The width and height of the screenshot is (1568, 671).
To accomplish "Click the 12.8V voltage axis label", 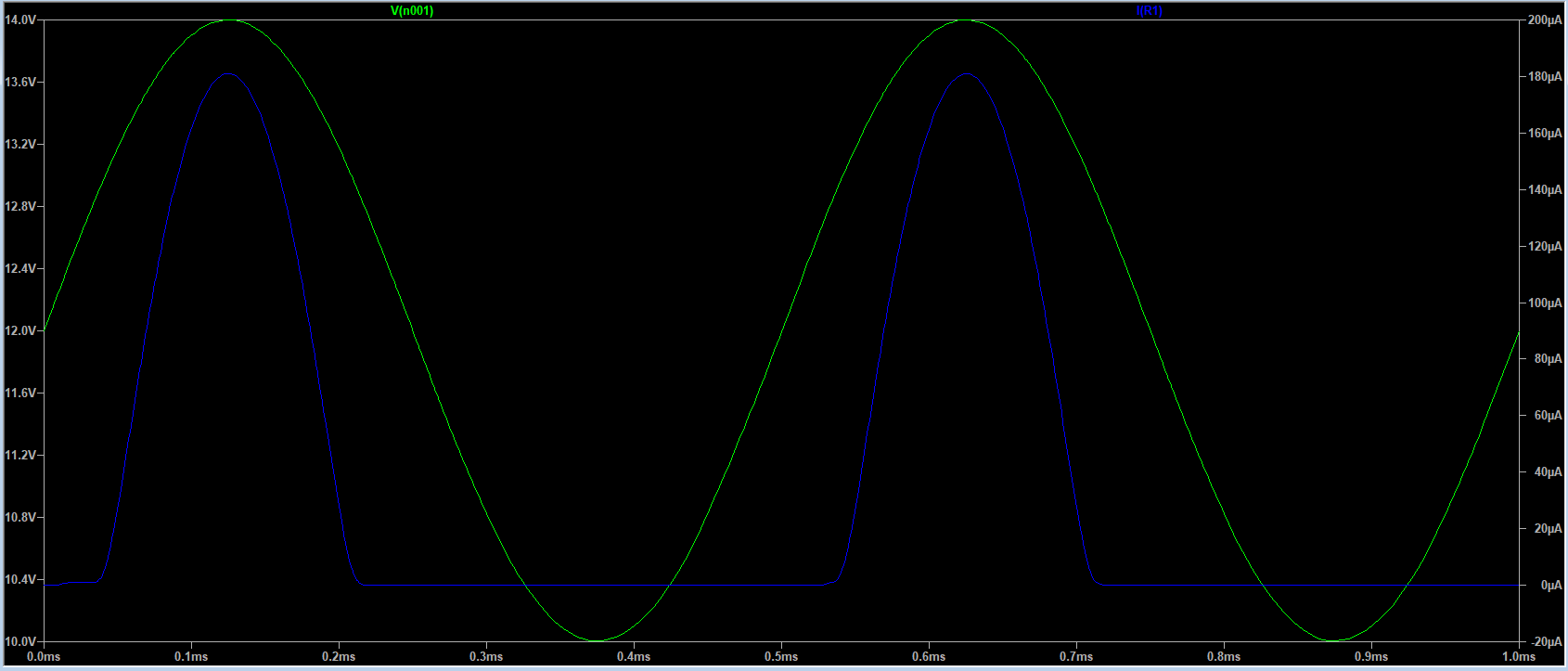I will (20, 207).
